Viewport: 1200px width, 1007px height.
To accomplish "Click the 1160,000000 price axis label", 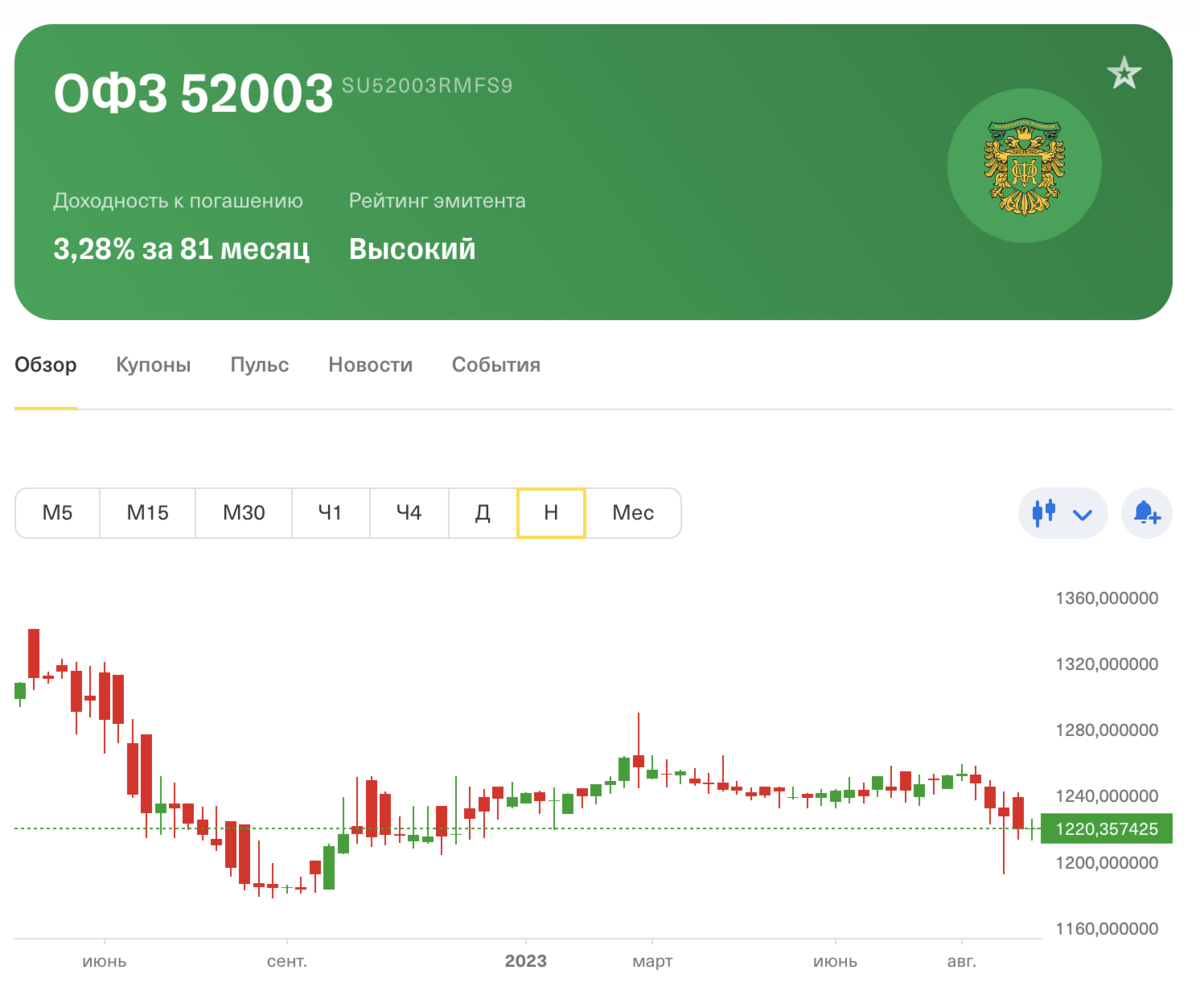I will point(1107,929).
